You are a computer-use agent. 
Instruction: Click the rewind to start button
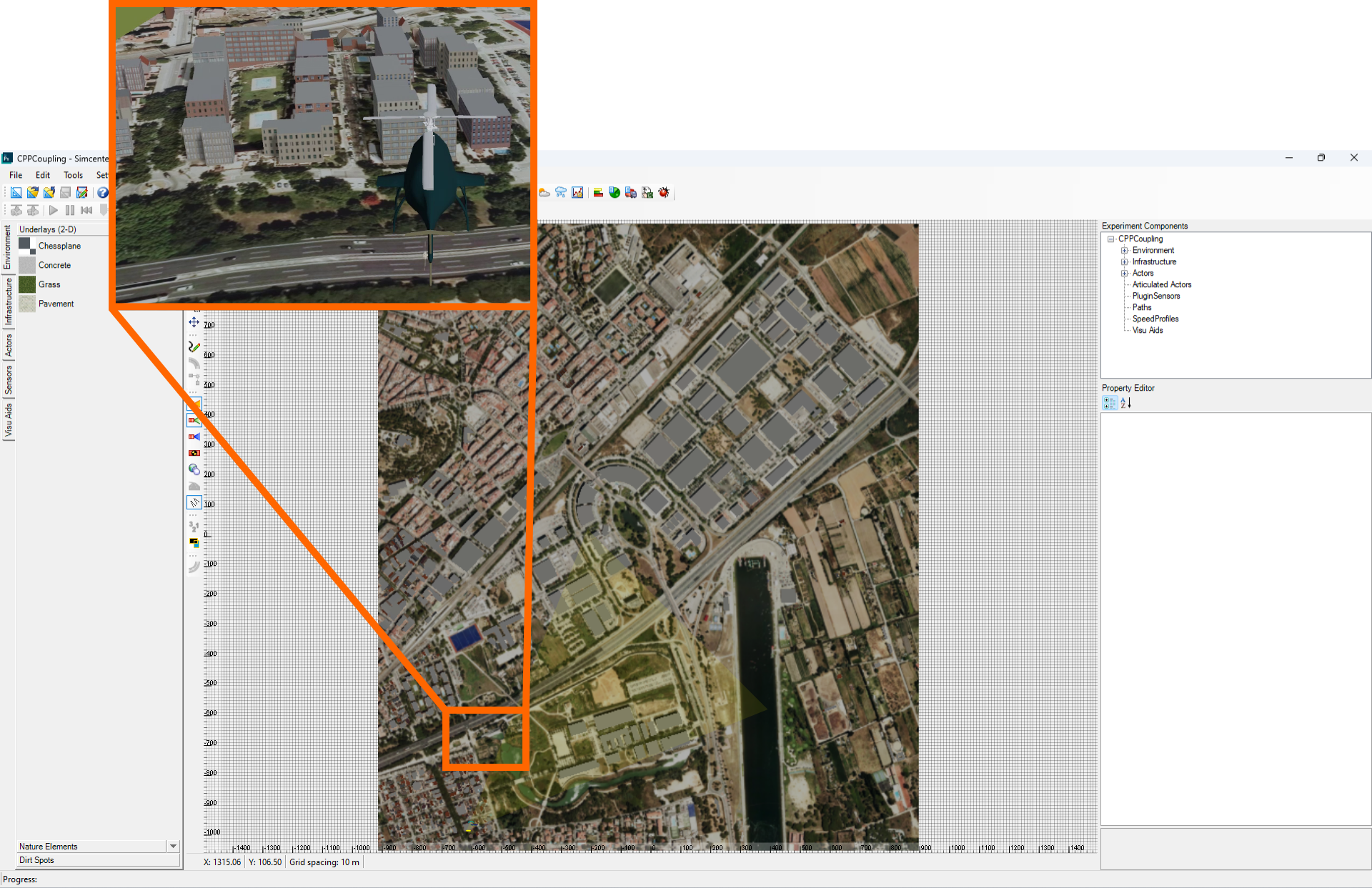click(86, 209)
